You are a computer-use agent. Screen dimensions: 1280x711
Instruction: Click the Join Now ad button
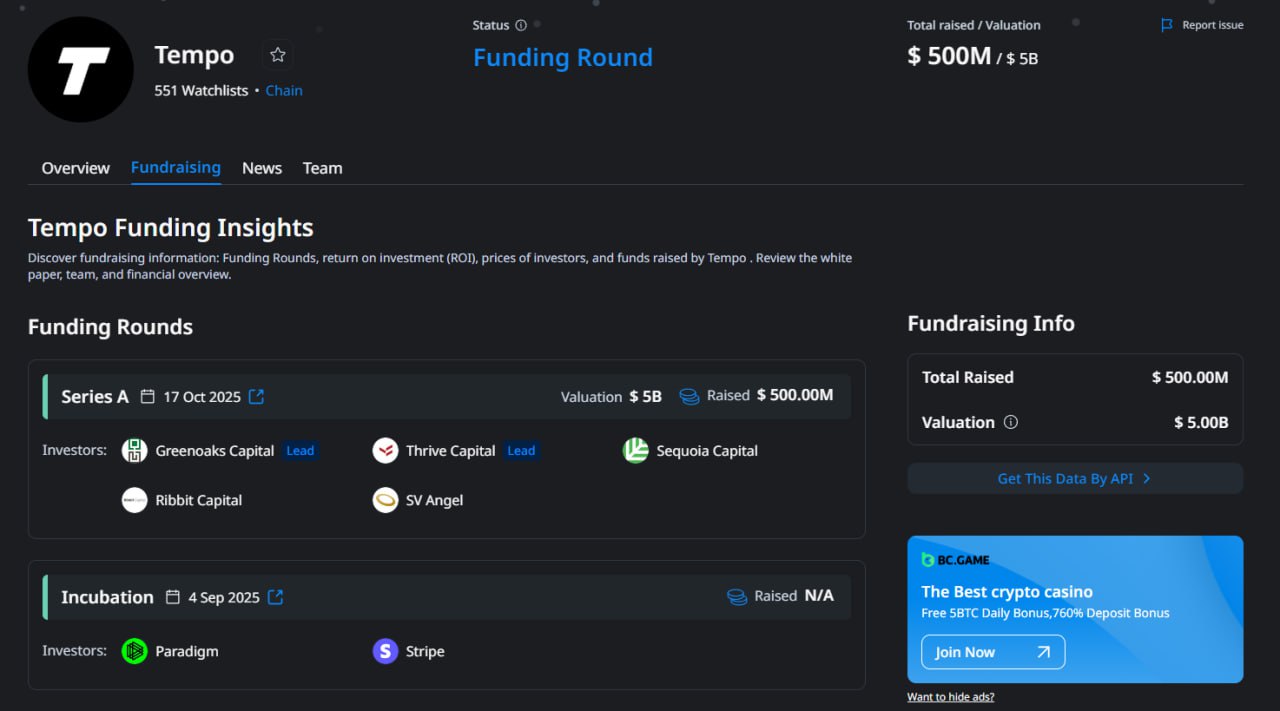[992, 652]
